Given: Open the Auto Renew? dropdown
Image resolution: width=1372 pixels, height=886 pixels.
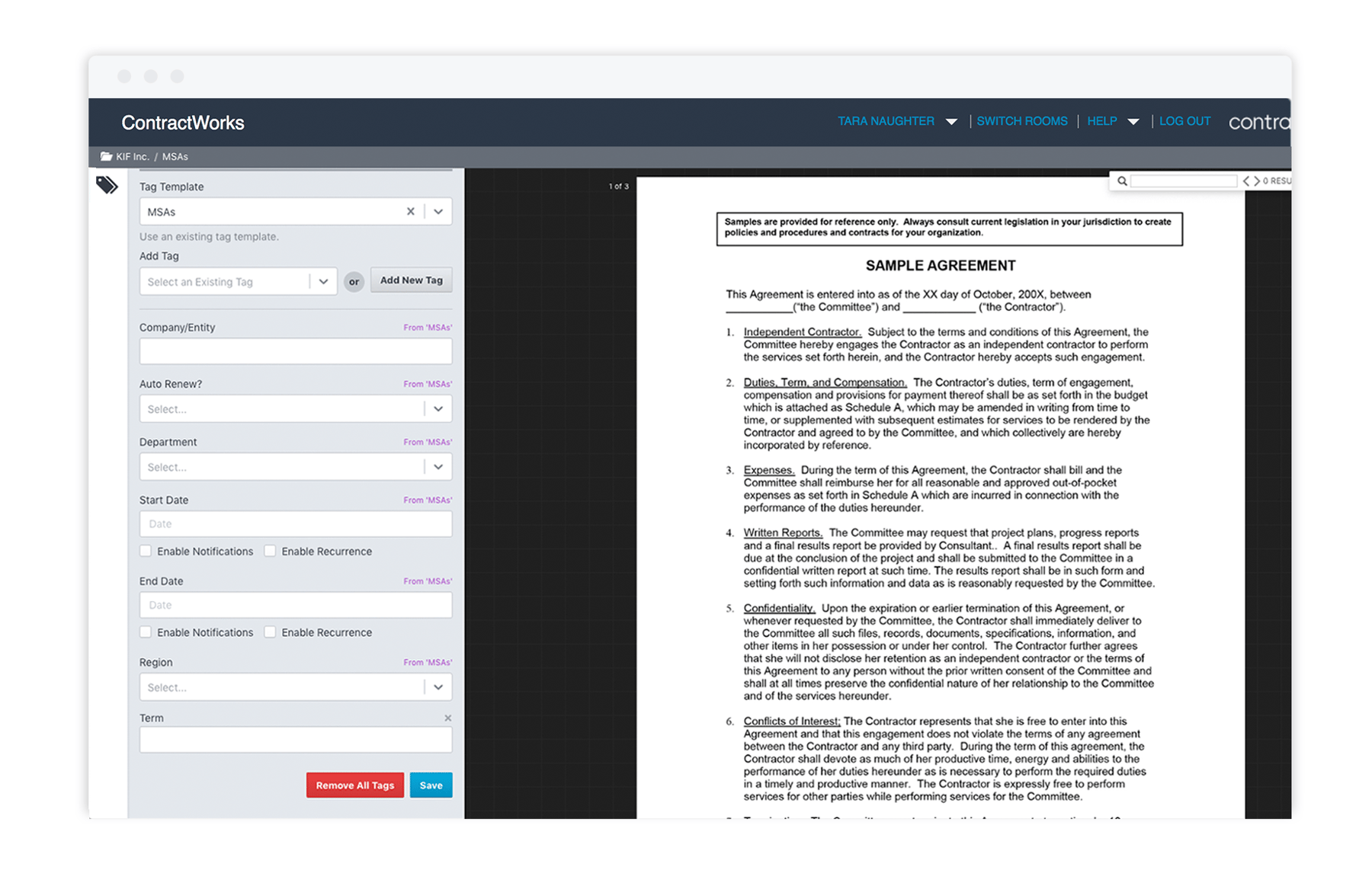Looking at the screenshot, I should pos(438,409).
